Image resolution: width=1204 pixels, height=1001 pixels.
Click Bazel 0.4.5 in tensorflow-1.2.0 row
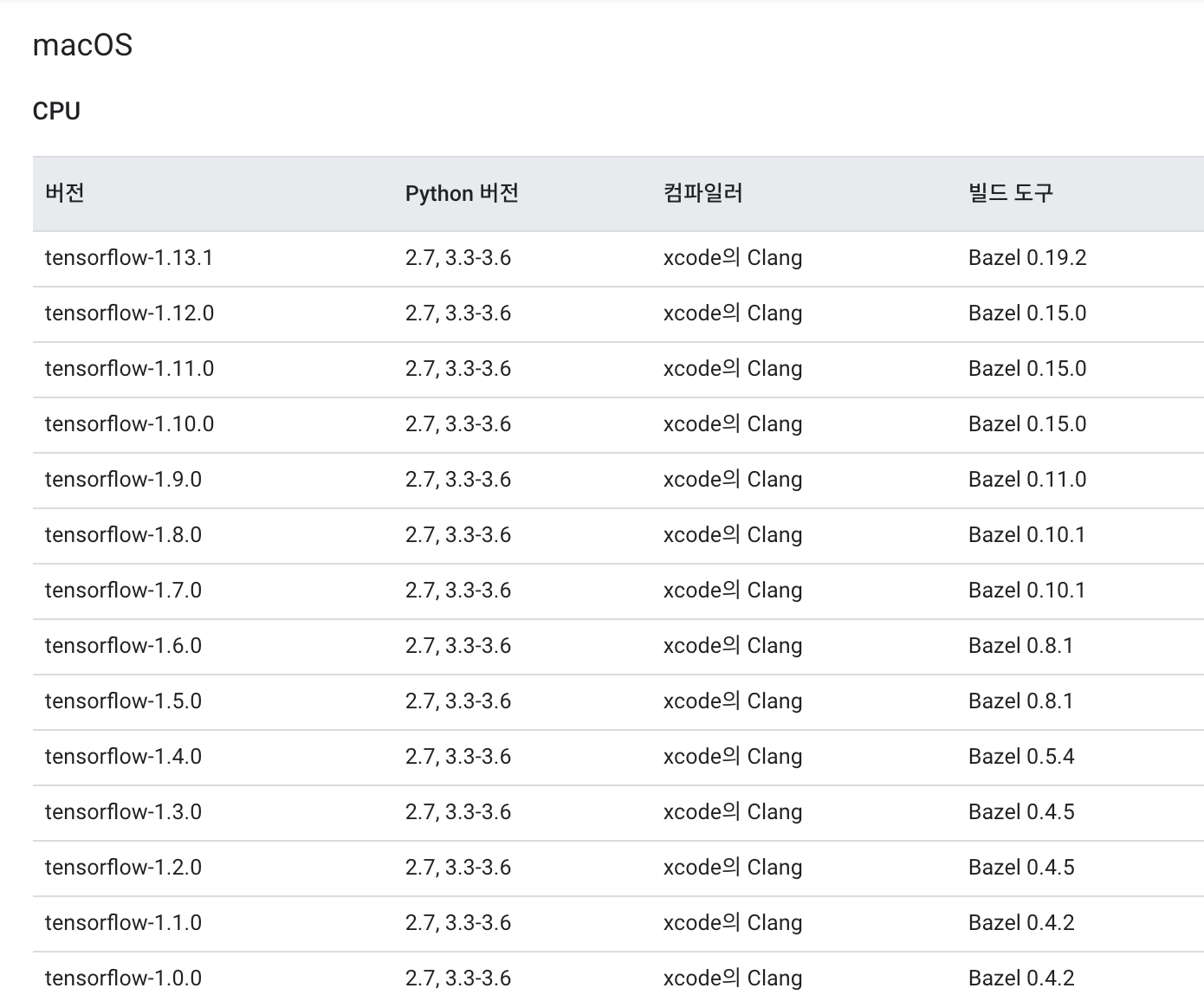[1021, 868]
